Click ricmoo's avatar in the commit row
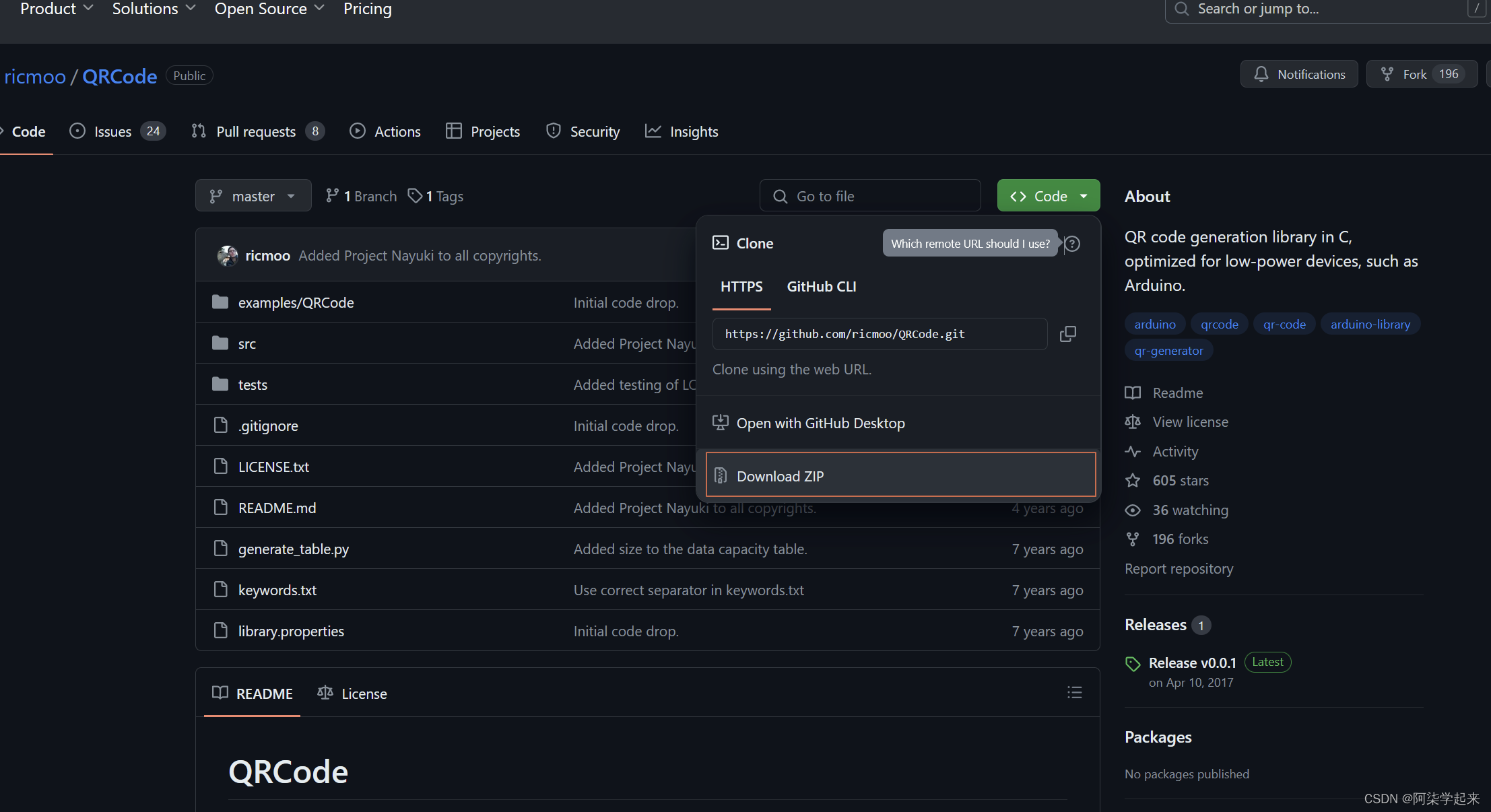This screenshot has height=812, width=1491. point(228,256)
